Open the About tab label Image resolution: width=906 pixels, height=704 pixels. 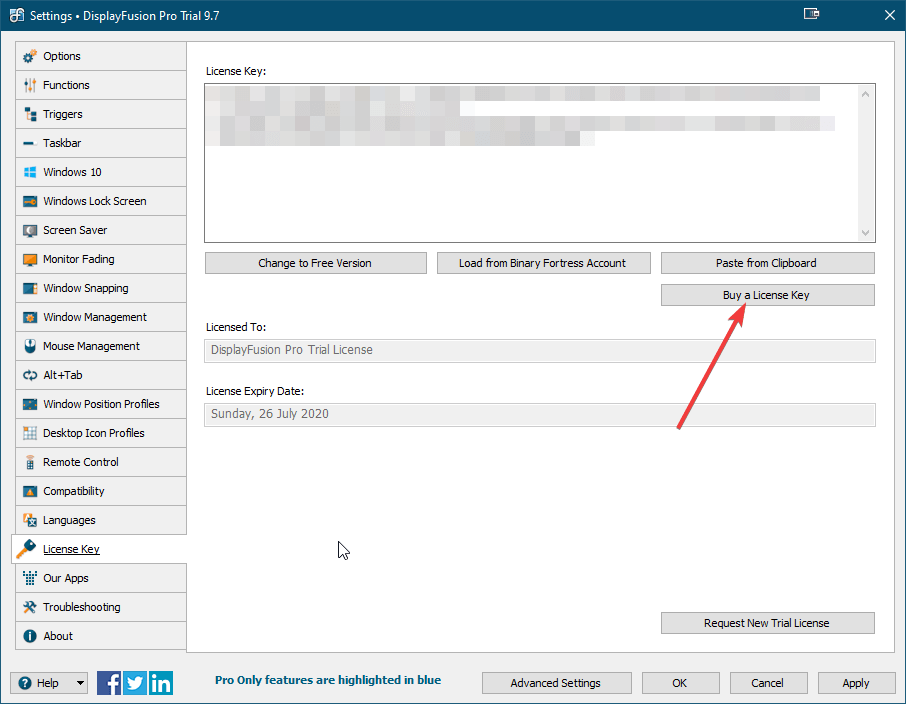coord(58,636)
